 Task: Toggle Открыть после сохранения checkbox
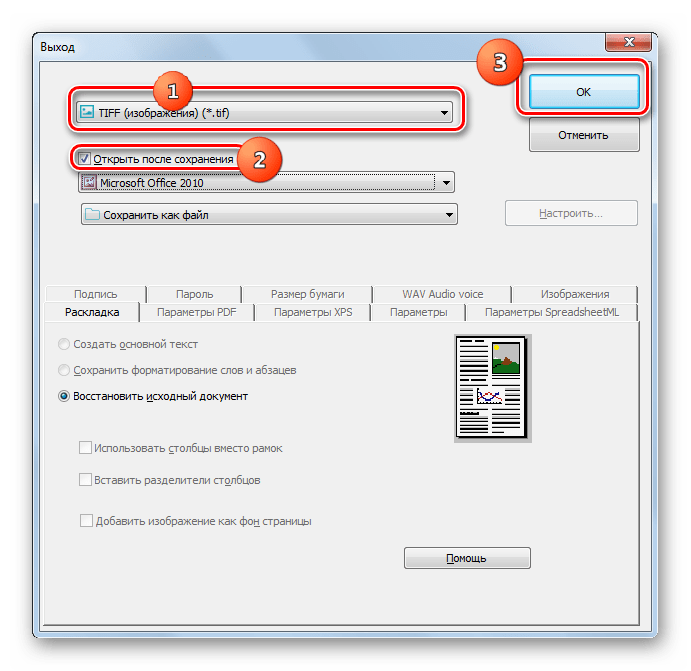coord(85,159)
